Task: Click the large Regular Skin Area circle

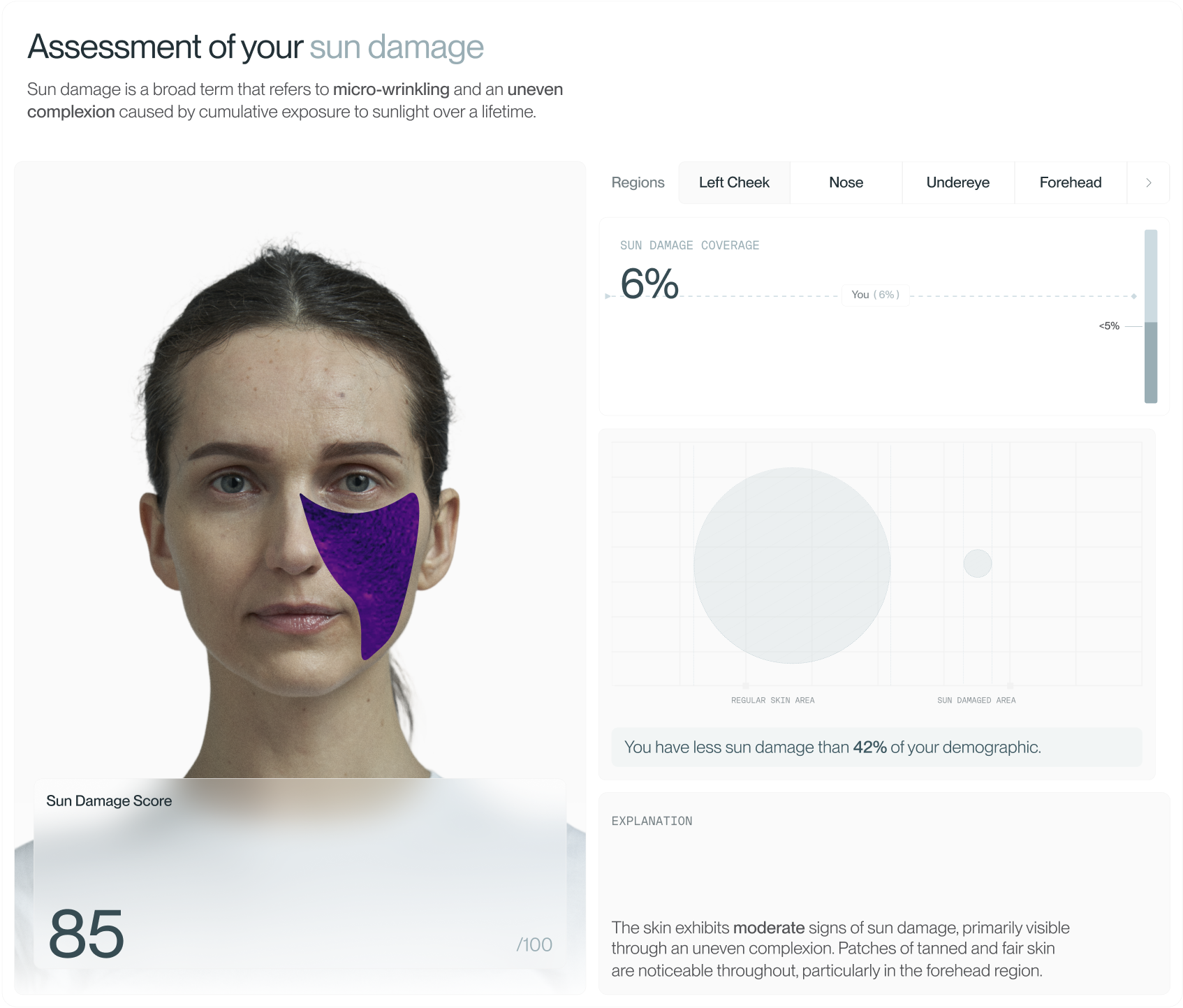Action: (792, 565)
